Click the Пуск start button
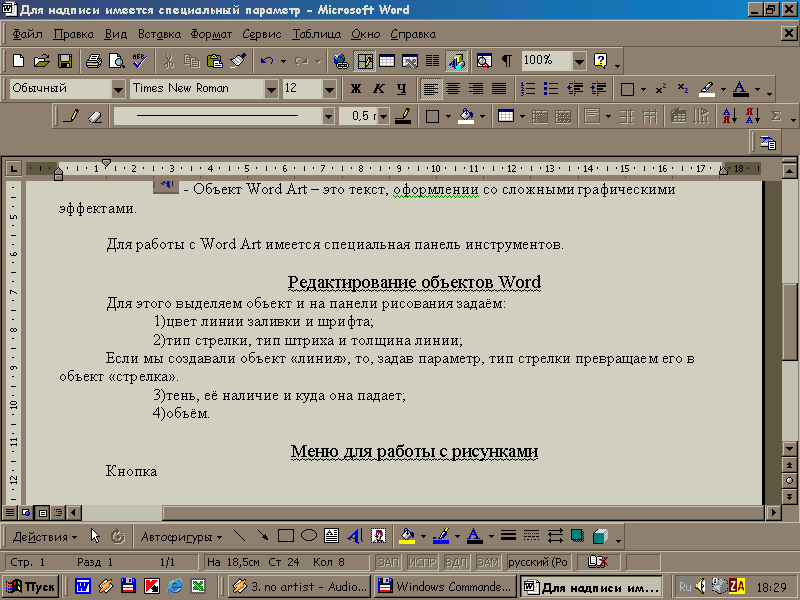 (31, 587)
